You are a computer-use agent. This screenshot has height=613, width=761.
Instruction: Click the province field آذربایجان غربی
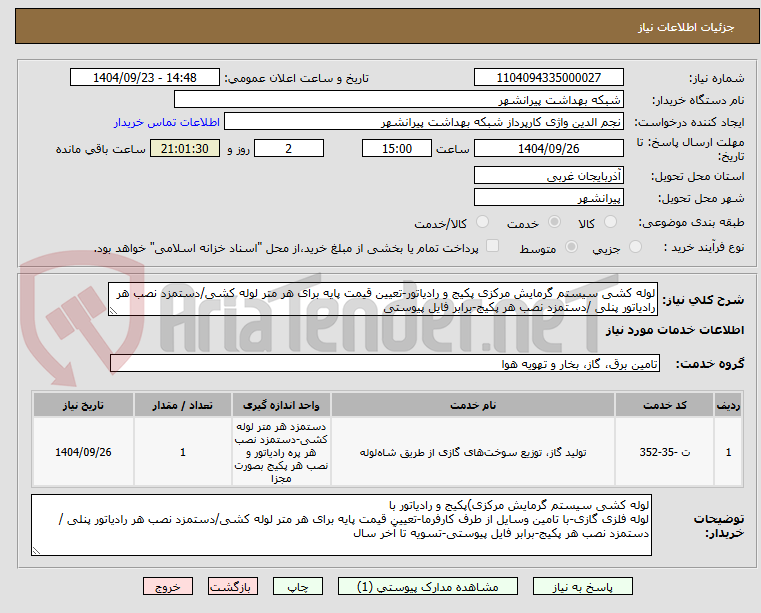coord(548,175)
